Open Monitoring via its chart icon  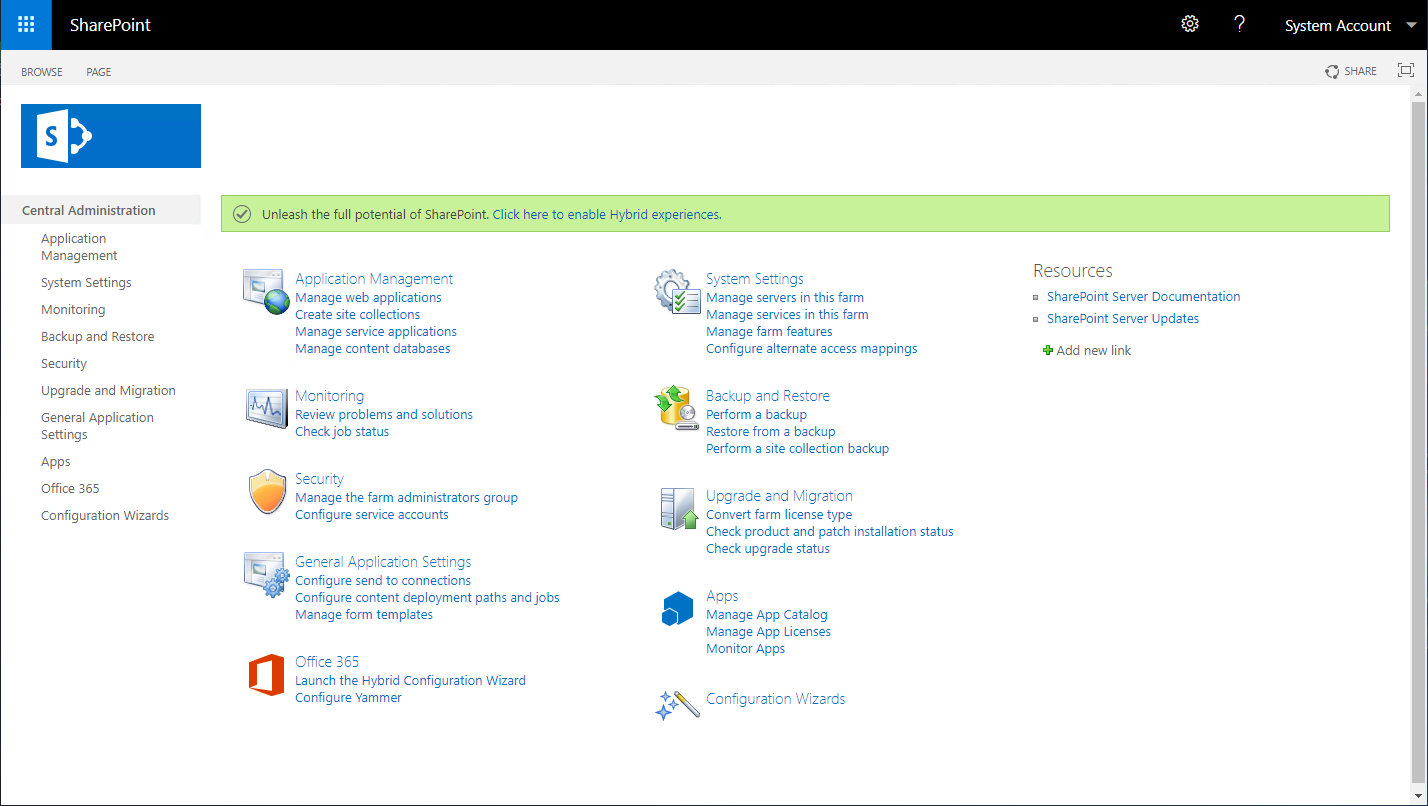point(265,409)
